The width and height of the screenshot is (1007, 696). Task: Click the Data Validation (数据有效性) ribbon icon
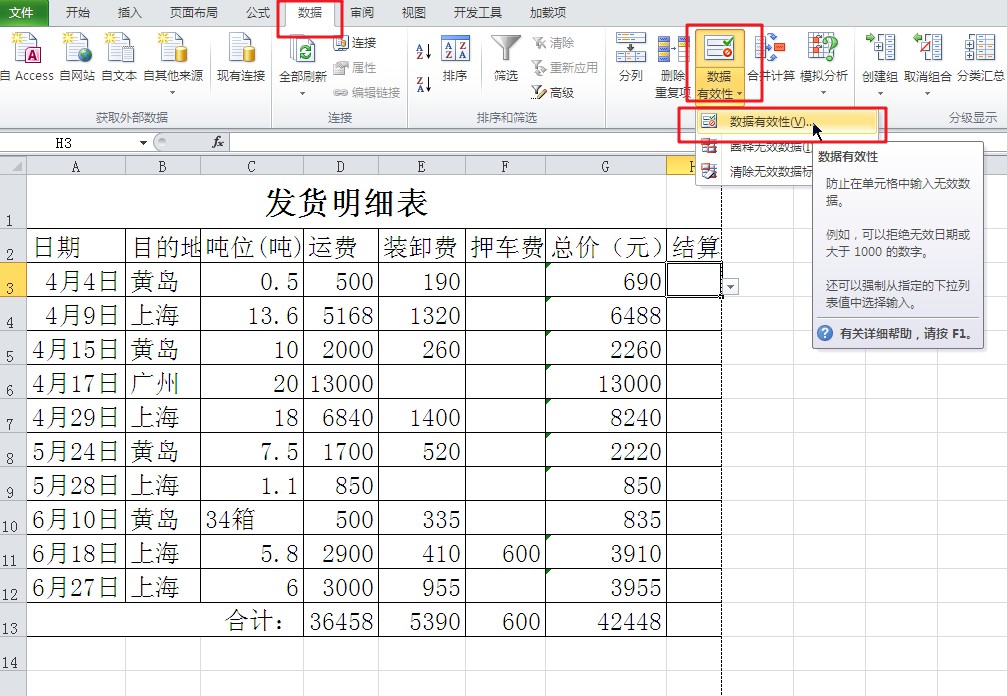click(719, 49)
